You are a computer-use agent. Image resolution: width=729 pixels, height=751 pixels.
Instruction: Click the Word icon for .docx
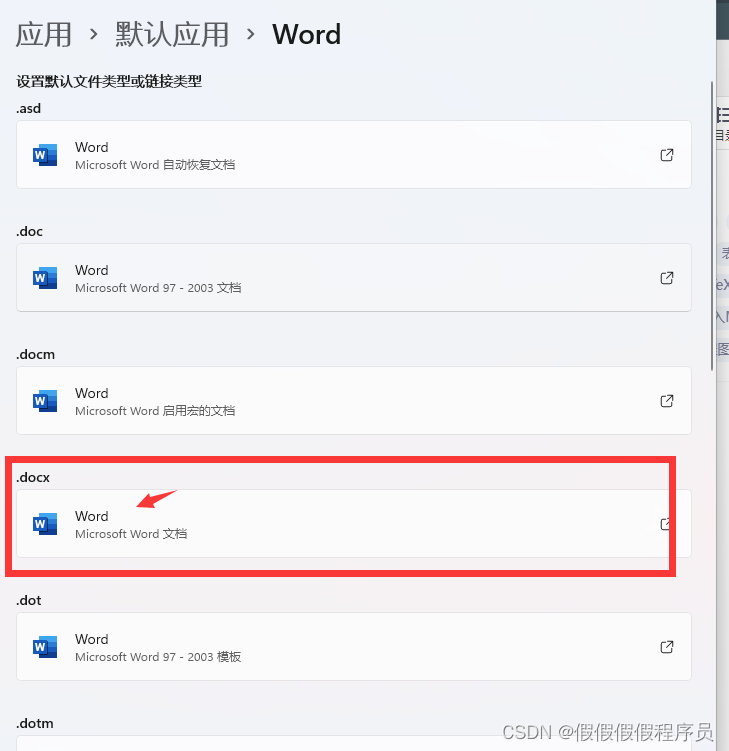click(45, 524)
